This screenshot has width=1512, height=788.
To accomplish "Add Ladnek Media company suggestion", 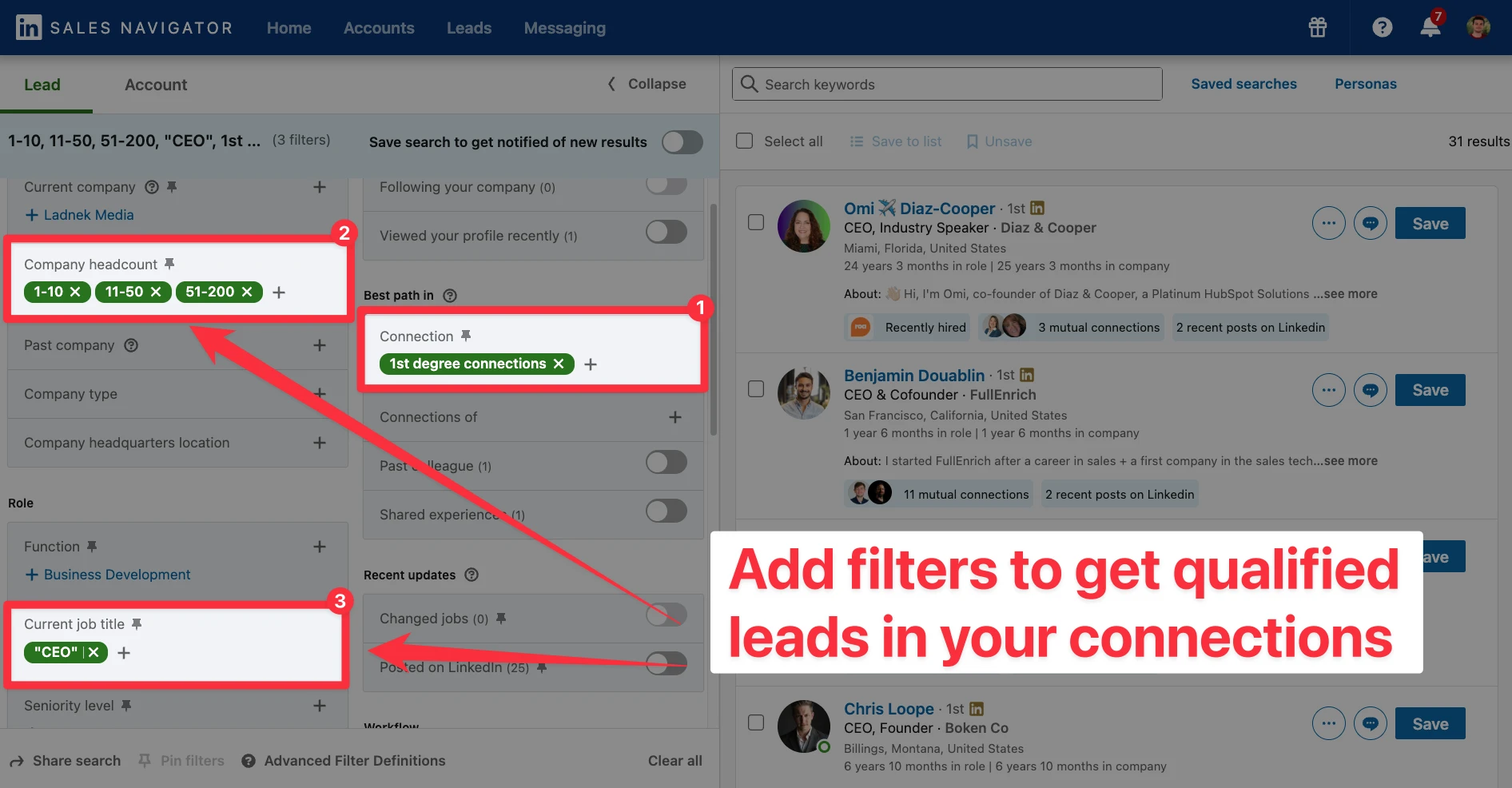I will [80, 215].
